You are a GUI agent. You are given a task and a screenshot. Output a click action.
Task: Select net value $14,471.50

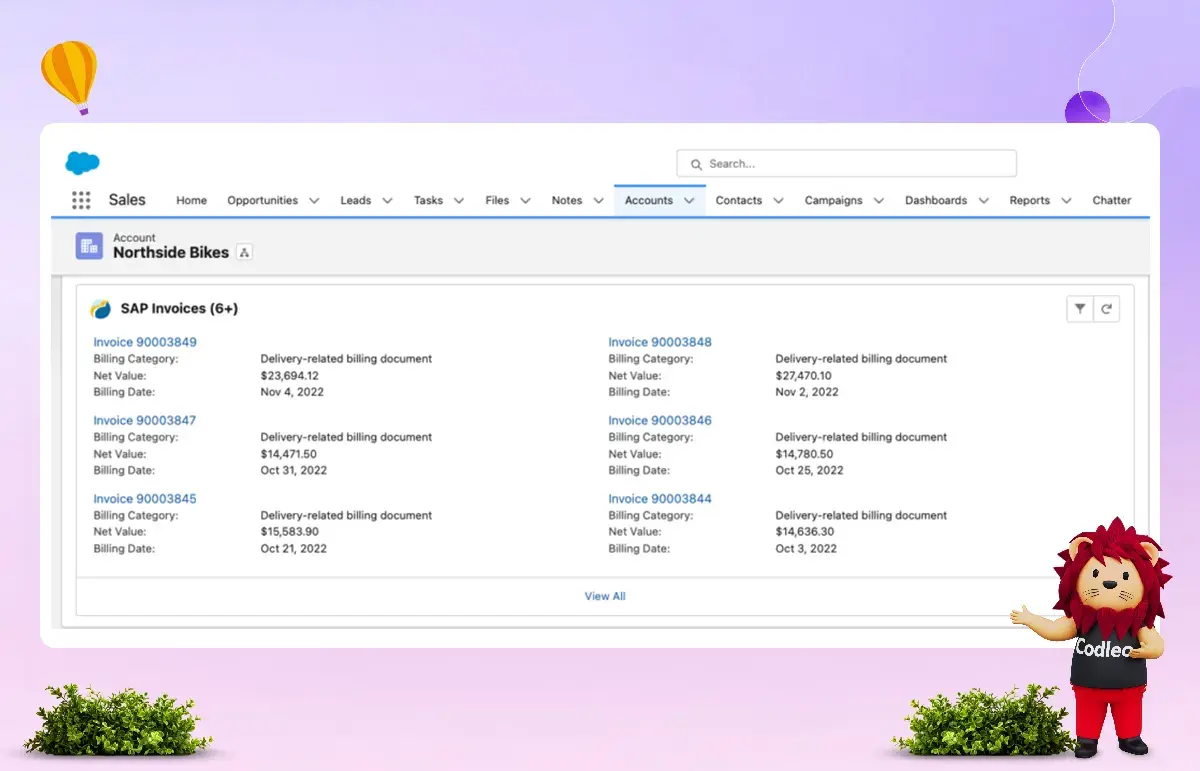tap(289, 454)
